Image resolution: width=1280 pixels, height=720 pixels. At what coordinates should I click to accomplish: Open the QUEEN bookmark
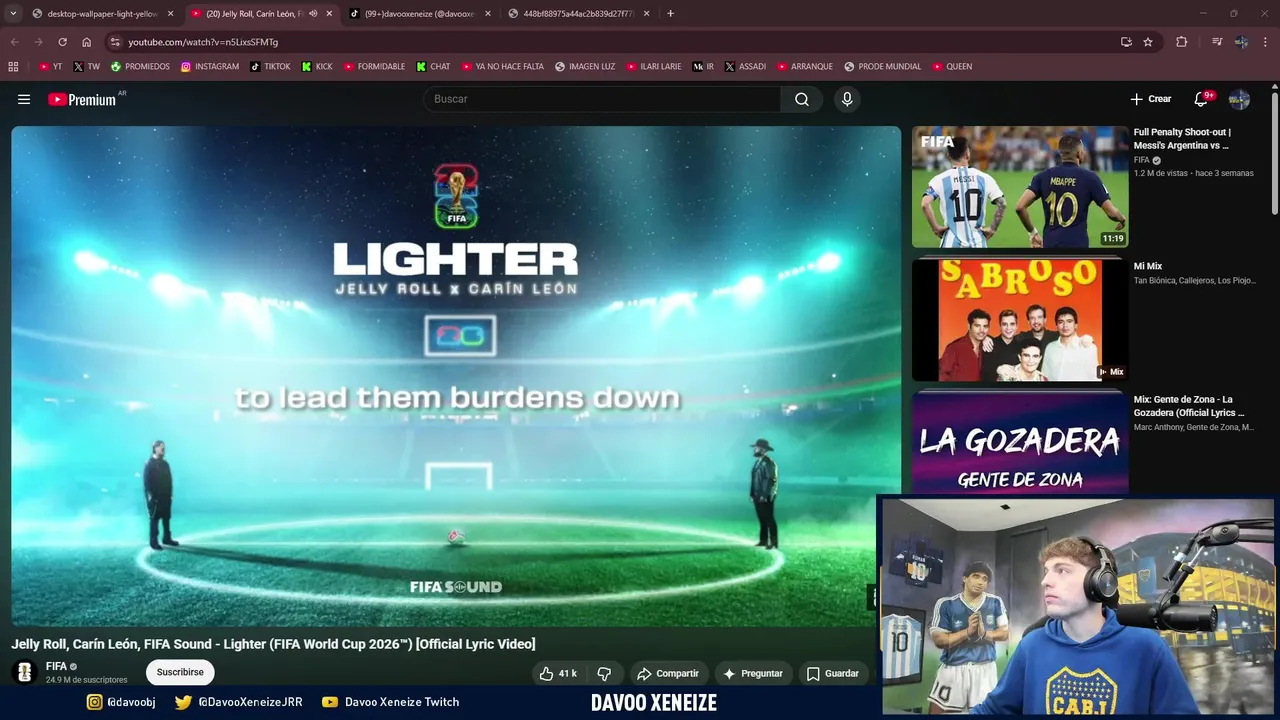pos(952,67)
